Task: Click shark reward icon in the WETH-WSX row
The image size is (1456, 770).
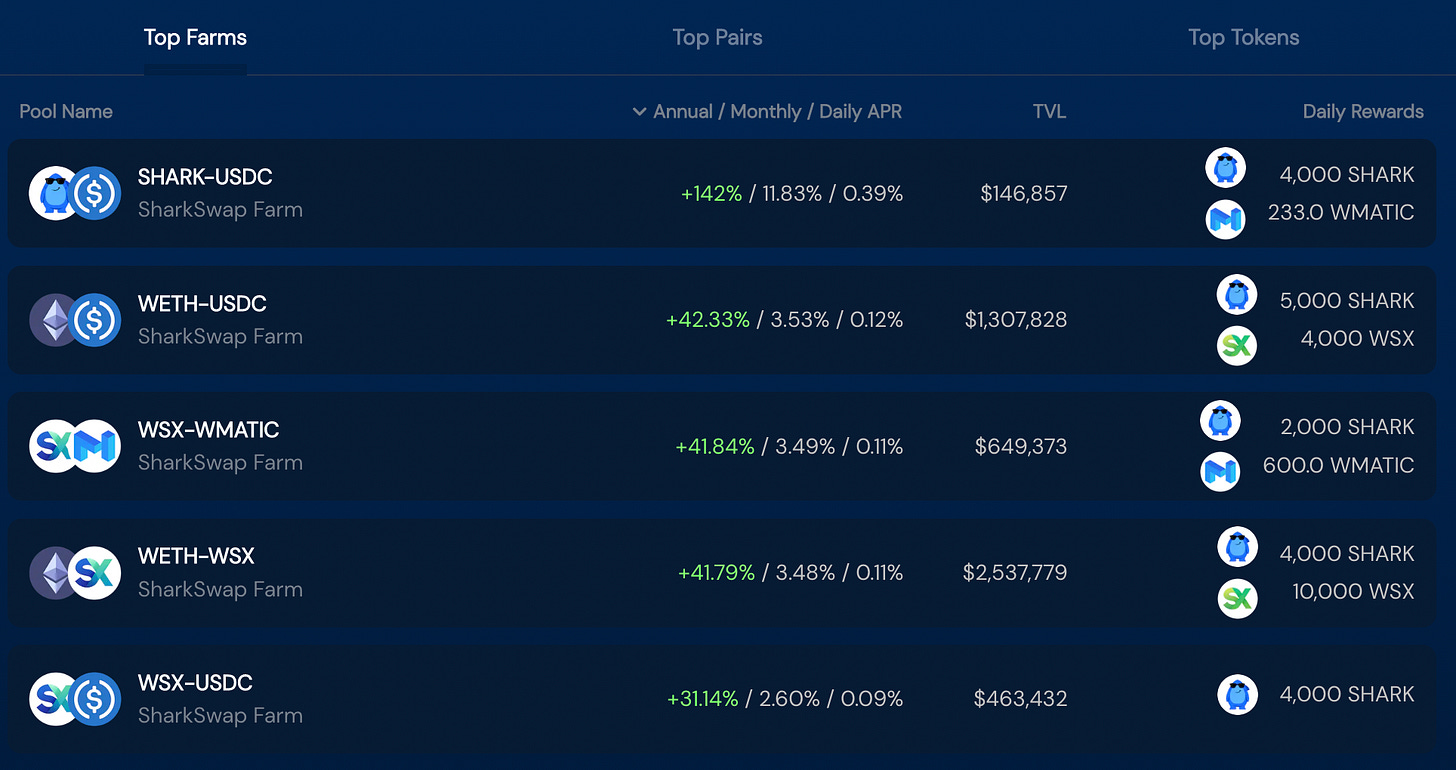Action: coord(1237,547)
